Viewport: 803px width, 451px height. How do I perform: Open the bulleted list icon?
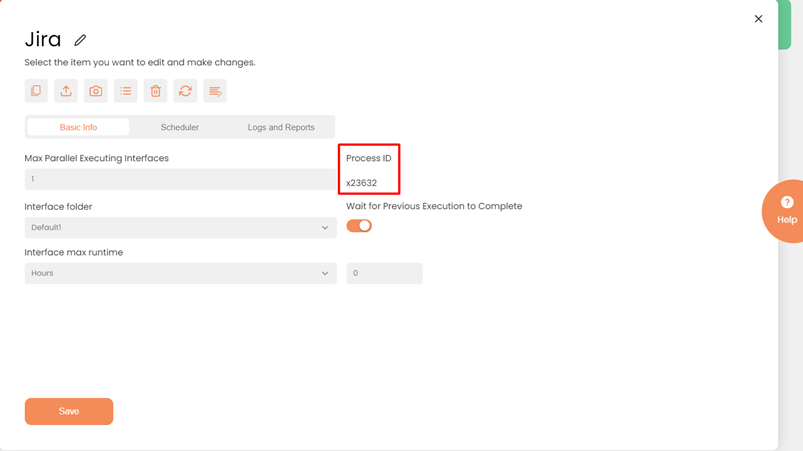[126, 91]
